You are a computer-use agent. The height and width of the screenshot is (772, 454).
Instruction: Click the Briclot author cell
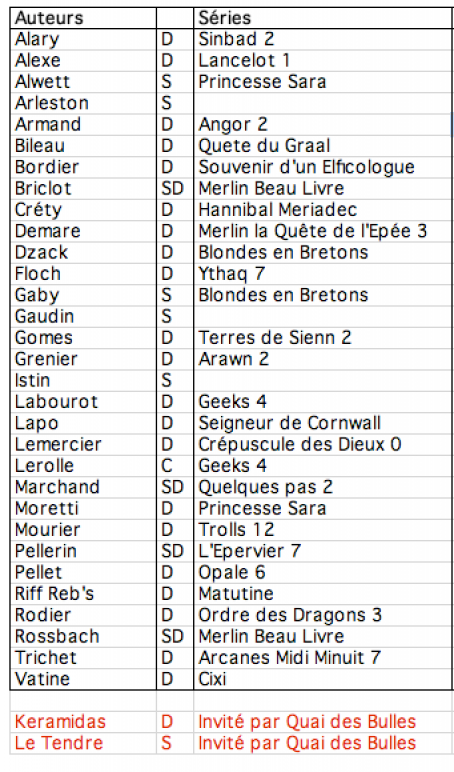coord(83,189)
